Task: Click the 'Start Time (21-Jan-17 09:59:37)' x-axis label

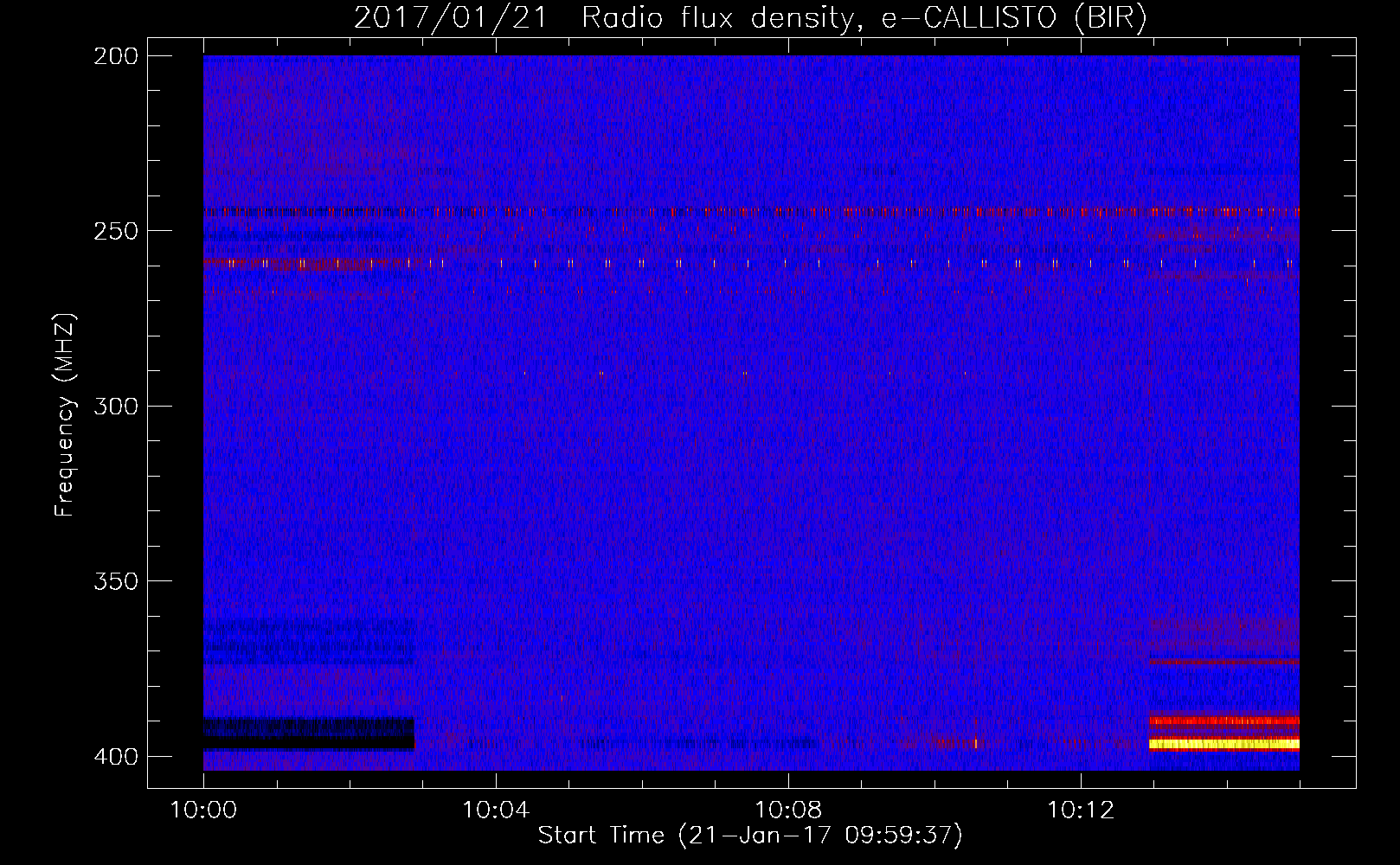Action: (750, 836)
